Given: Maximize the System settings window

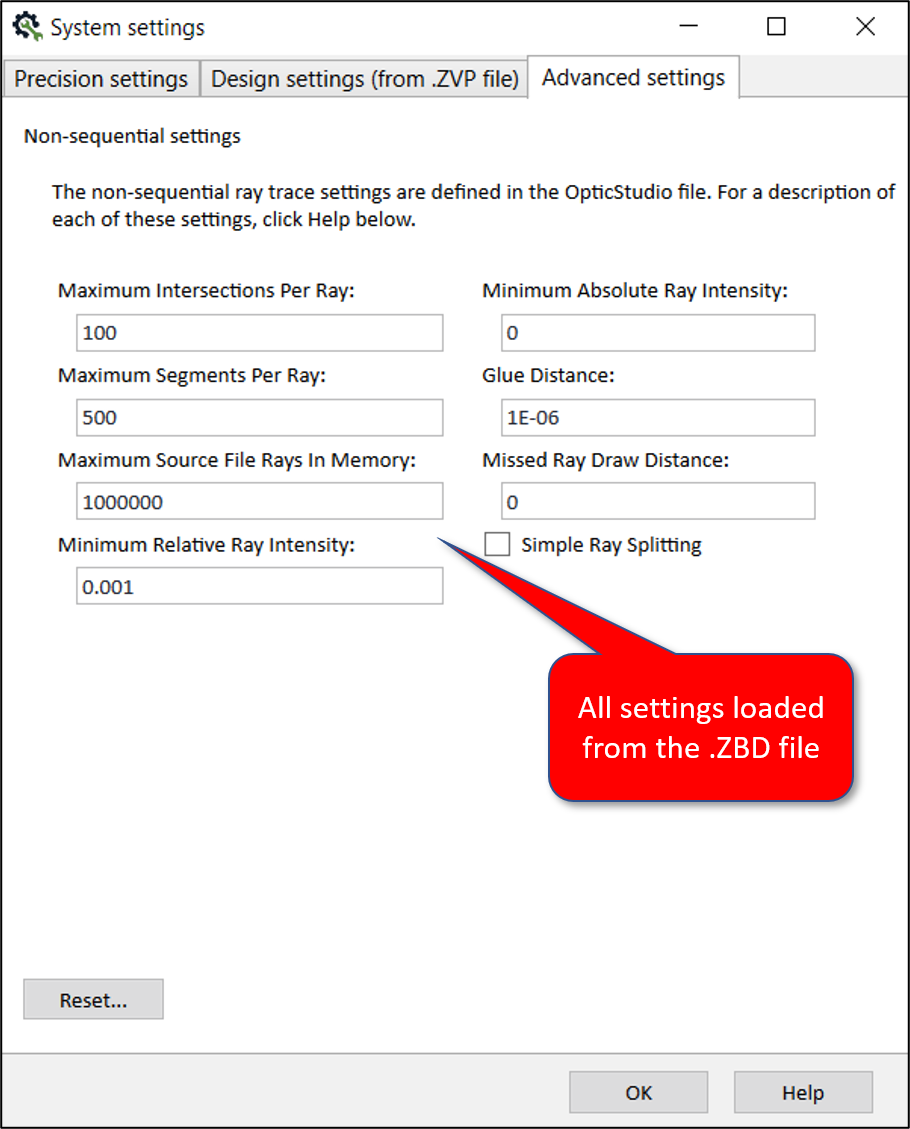Looking at the screenshot, I should click(x=776, y=27).
